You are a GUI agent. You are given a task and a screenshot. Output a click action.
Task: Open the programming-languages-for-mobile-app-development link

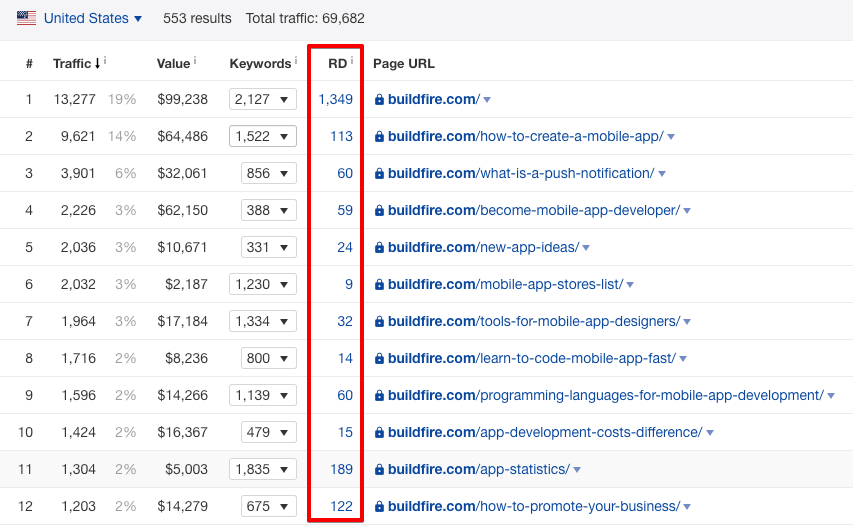click(606, 395)
